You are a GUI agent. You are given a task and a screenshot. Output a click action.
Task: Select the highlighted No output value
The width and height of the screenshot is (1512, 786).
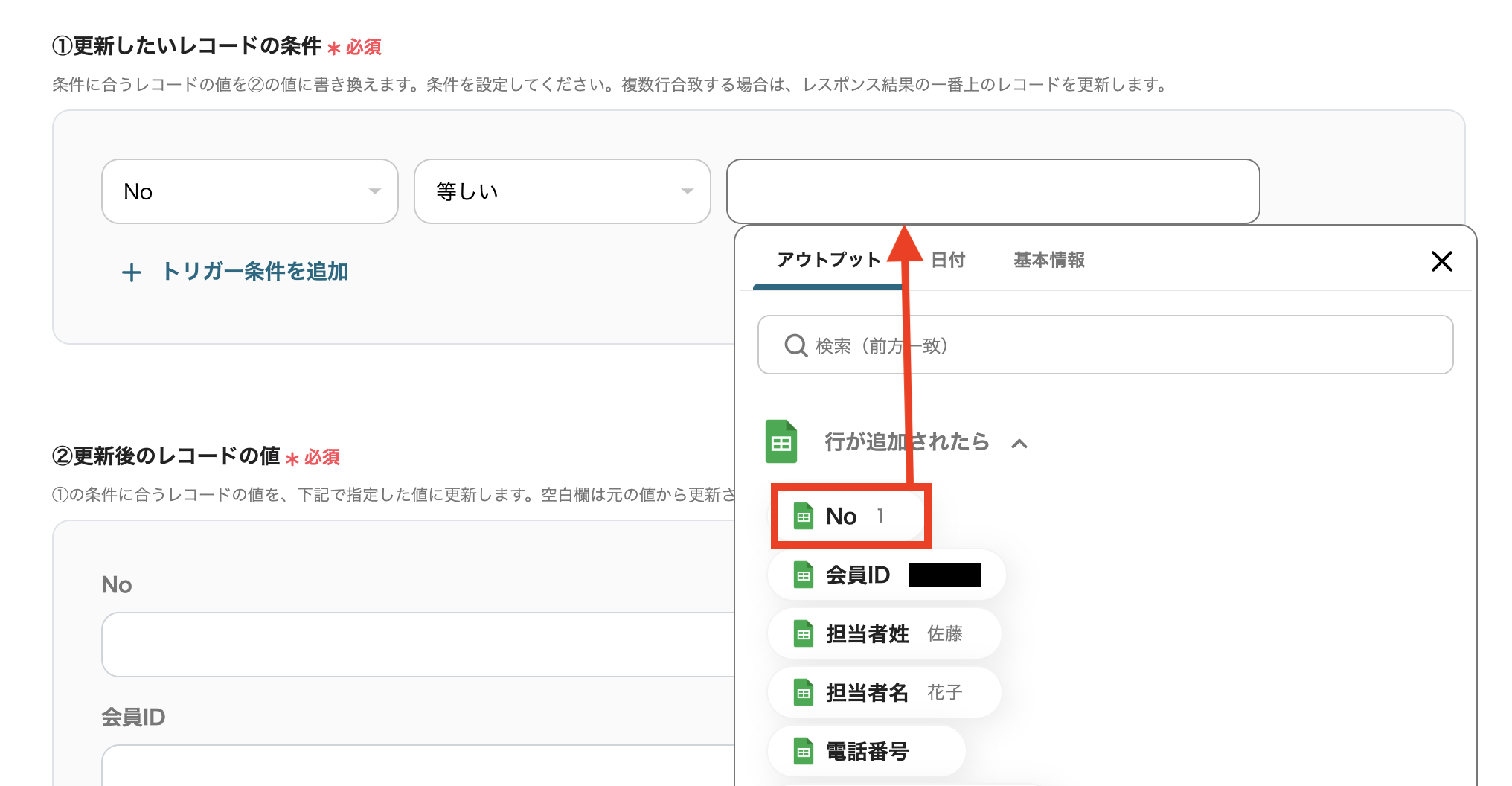click(x=848, y=515)
